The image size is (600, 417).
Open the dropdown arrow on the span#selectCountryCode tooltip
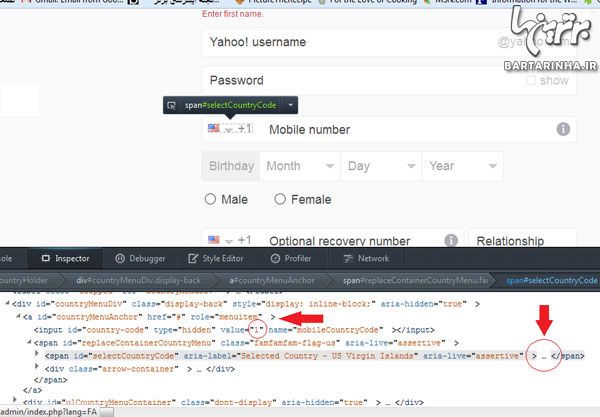pyautogui.click(x=290, y=105)
